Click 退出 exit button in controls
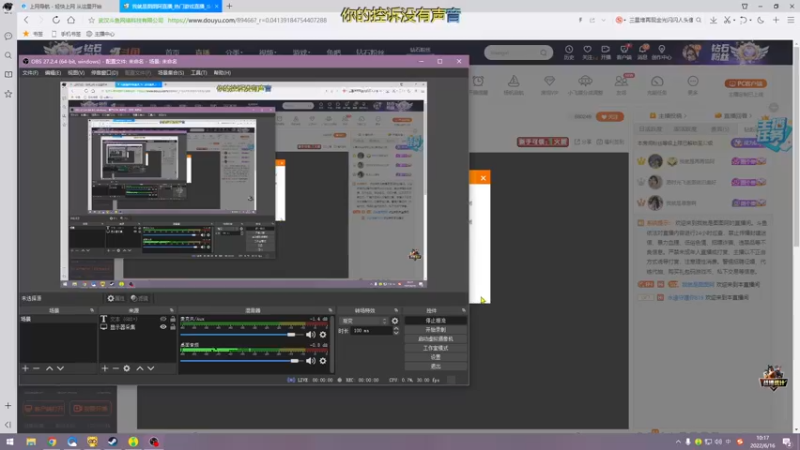Image resolution: width=800 pixels, height=450 pixels. [x=435, y=366]
